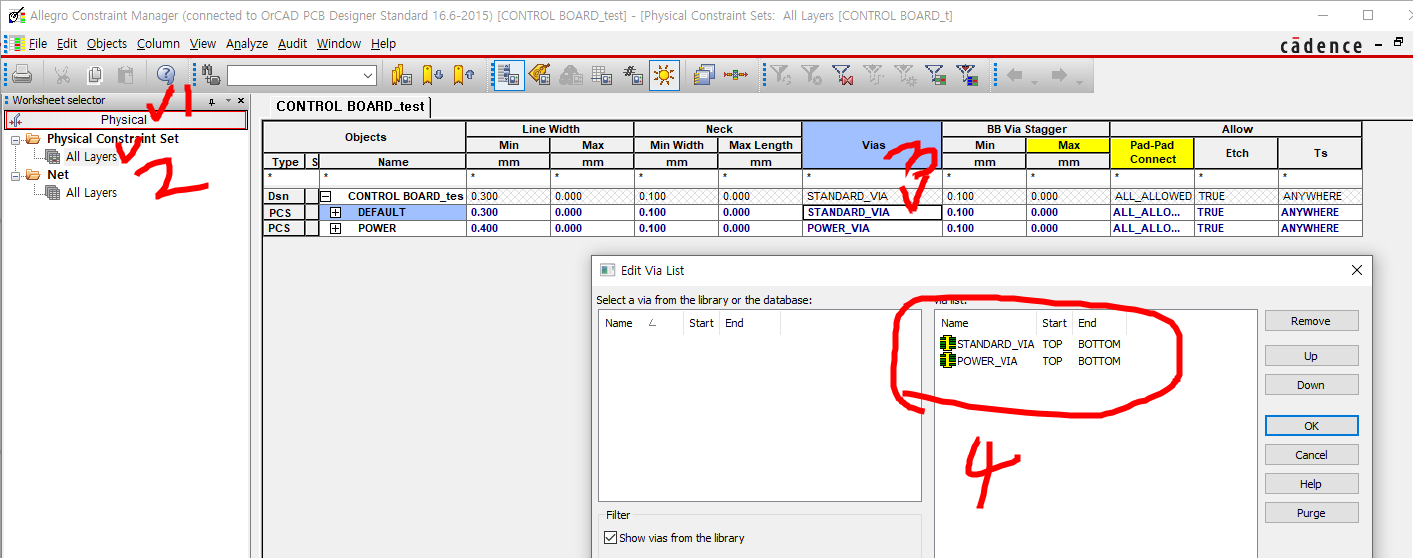The width and height of the screenshot is (1413, 558).
Task: Click the gray Forward arrow in the toolbar
Action: 1060,75
